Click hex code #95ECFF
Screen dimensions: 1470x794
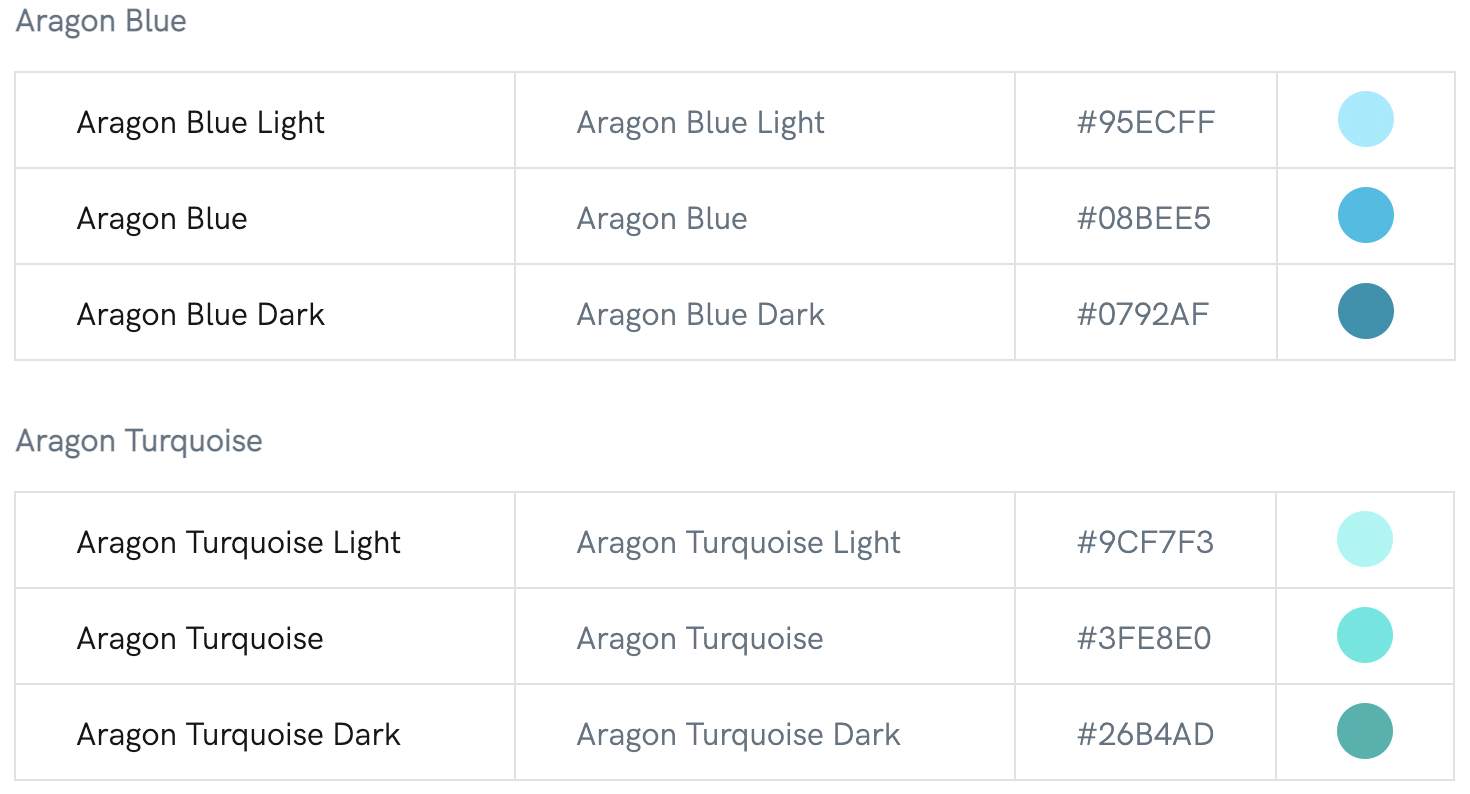[x=1145, y=122]
